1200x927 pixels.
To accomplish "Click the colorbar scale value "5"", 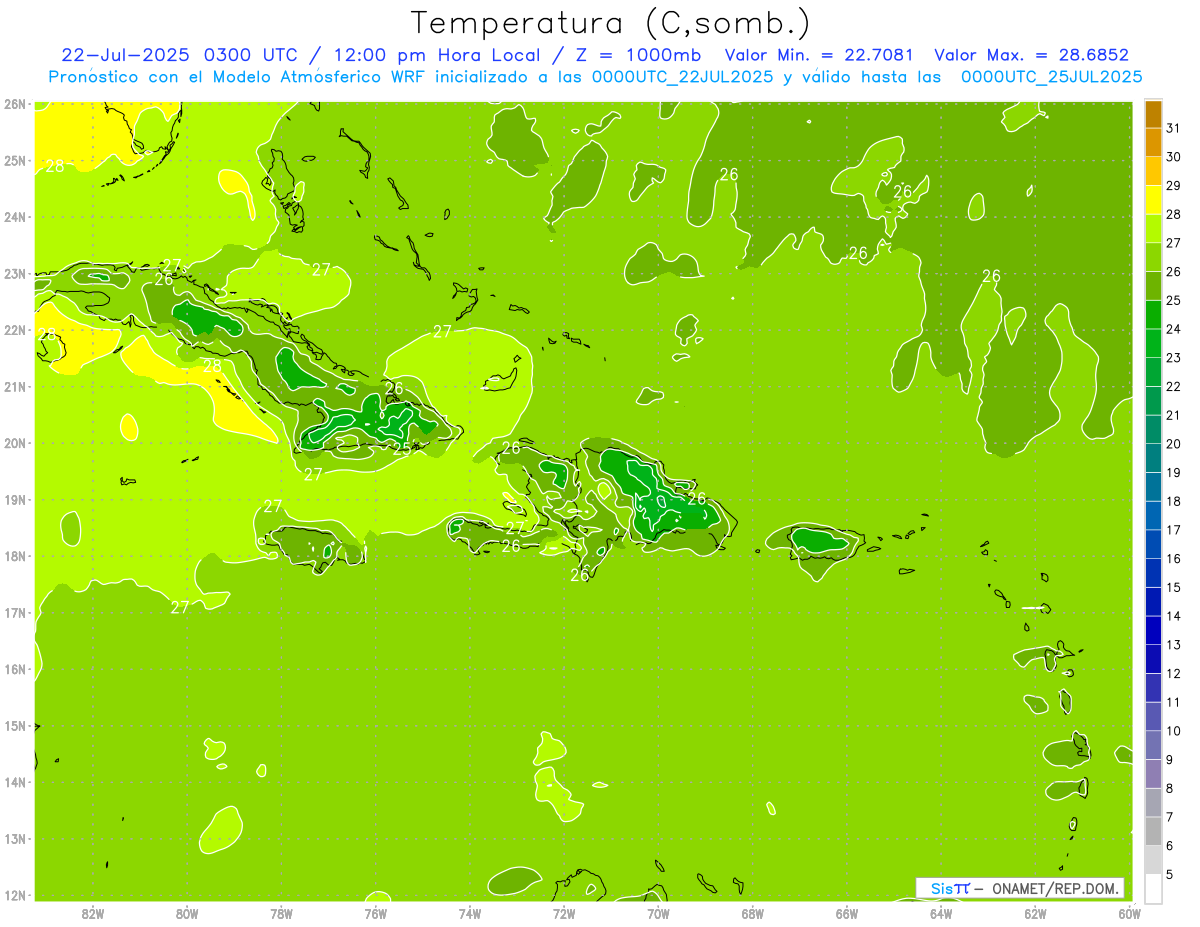I will click(x=1172, y=874).
